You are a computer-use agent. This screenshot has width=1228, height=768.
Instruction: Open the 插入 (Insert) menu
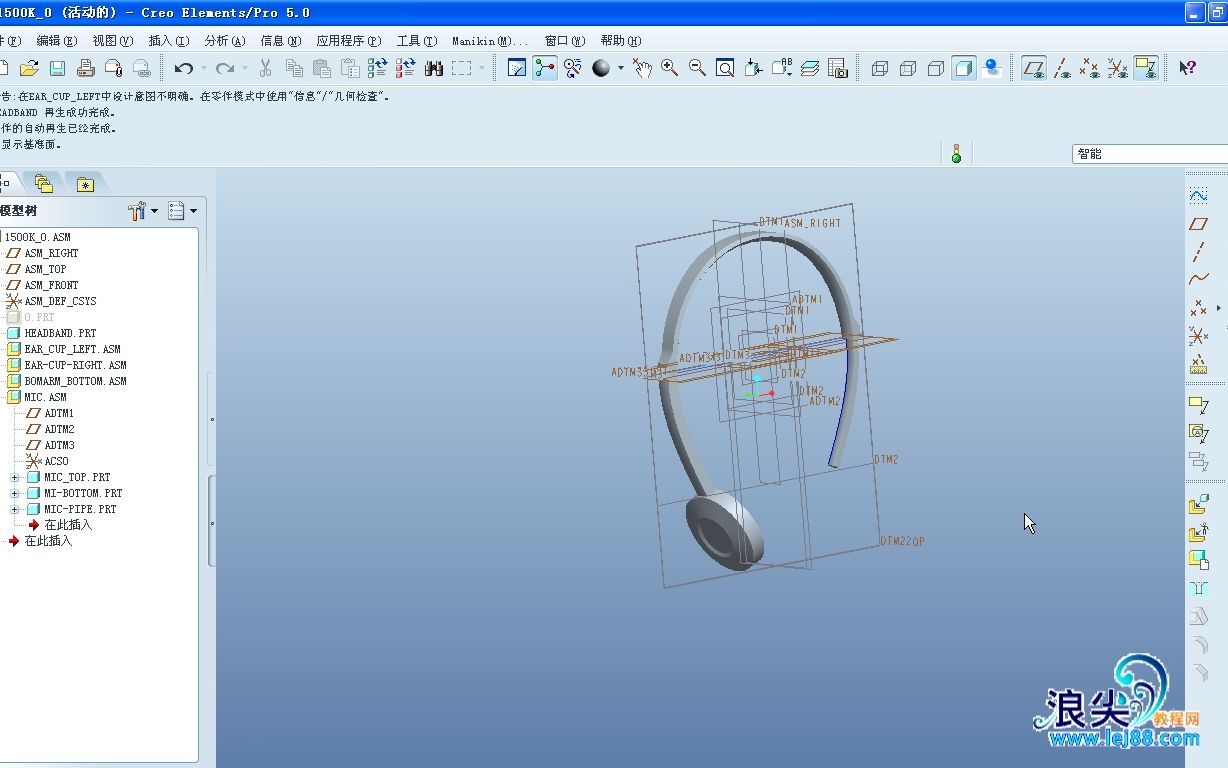point(168,41)
